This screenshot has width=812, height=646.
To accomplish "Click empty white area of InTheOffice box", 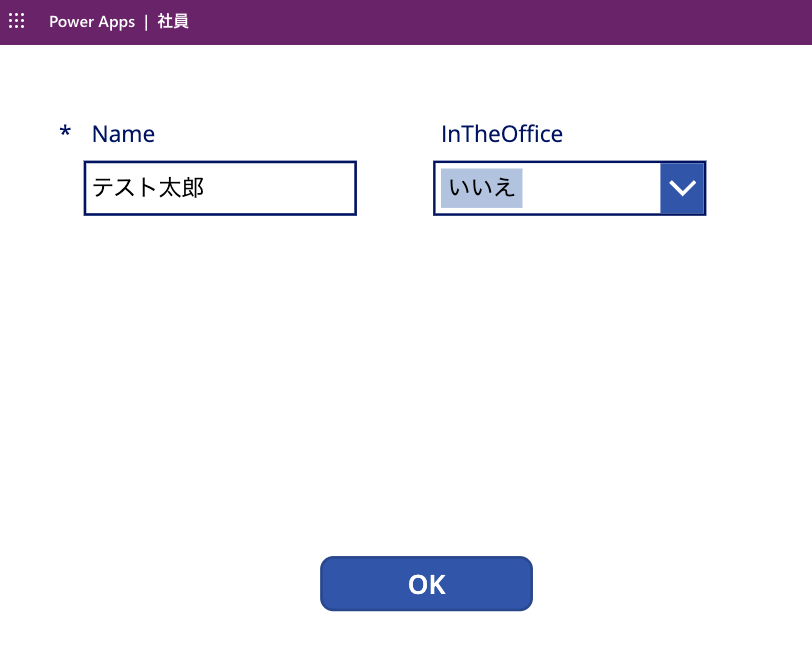I will click(x=590, y=188).
